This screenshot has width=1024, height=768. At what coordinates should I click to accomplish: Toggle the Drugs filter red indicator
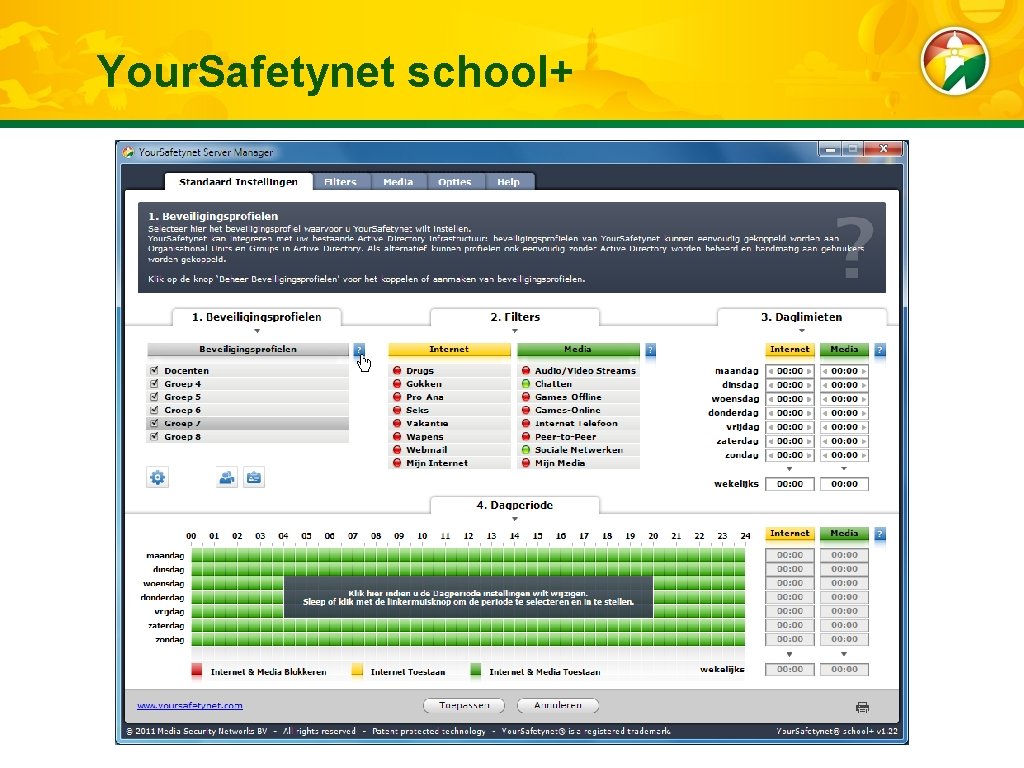pyautogui.click(x=397, y=371)
